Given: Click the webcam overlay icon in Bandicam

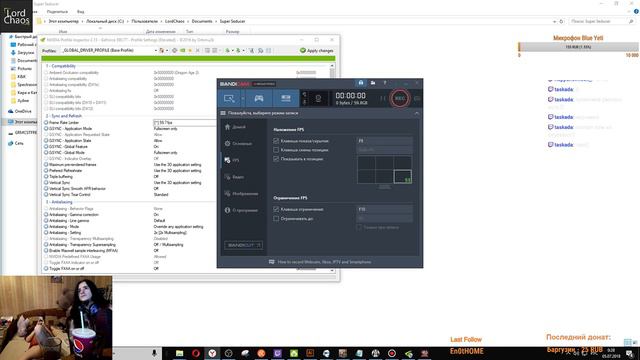Looking at the screenshot, I should click(x=318, y=98).
